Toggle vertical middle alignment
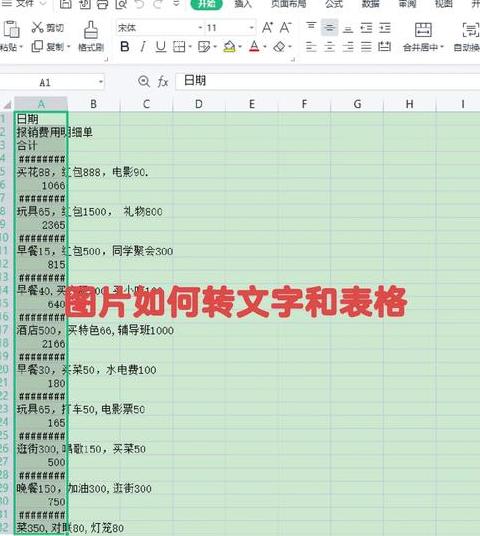 point(330,28)
